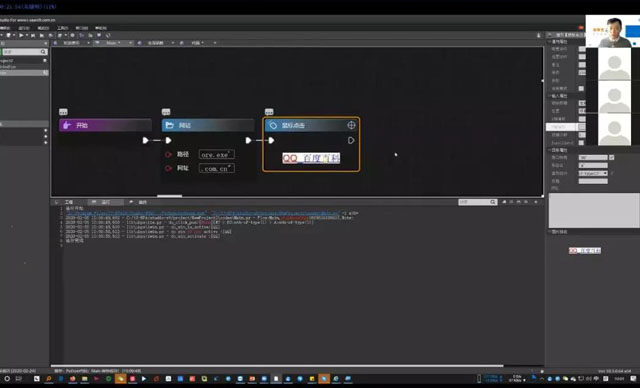Collapse the 目标属性 section header
This screenshot has width=640, height=388.
tap(559, 150)
